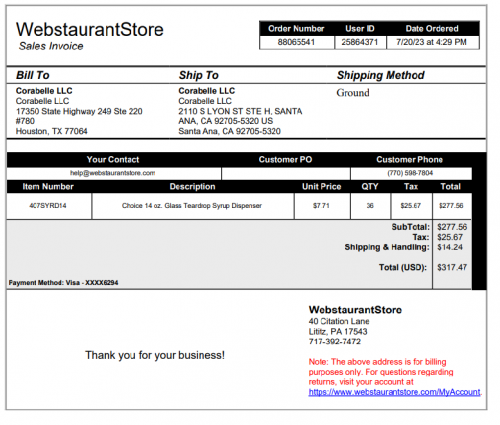The image size is (500, 425).
Task: Select 'Payment Method: Visa - XXXX6294' text
Action: pyautogui.click(x=63, y=283)
